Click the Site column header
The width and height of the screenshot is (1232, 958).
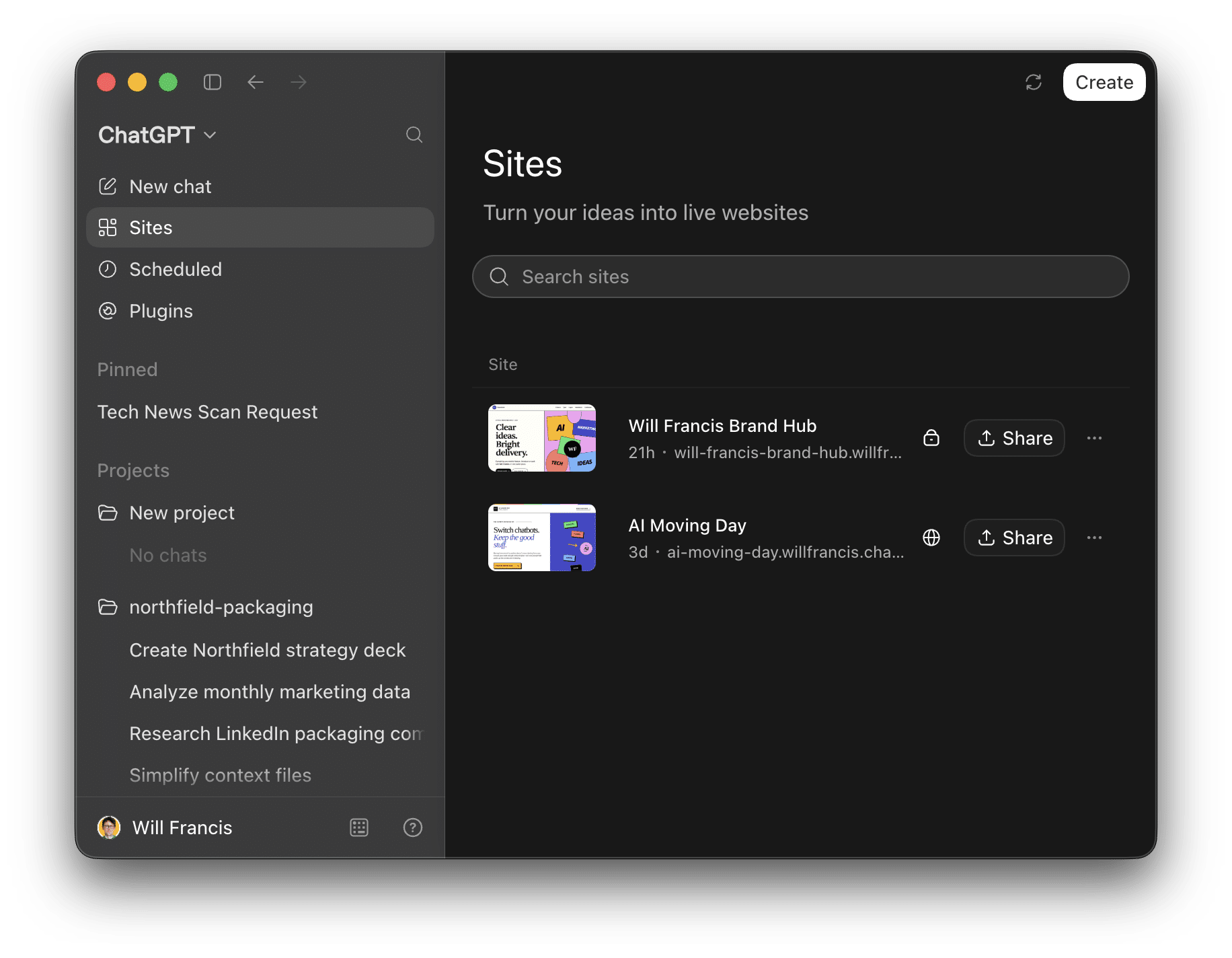502,365
